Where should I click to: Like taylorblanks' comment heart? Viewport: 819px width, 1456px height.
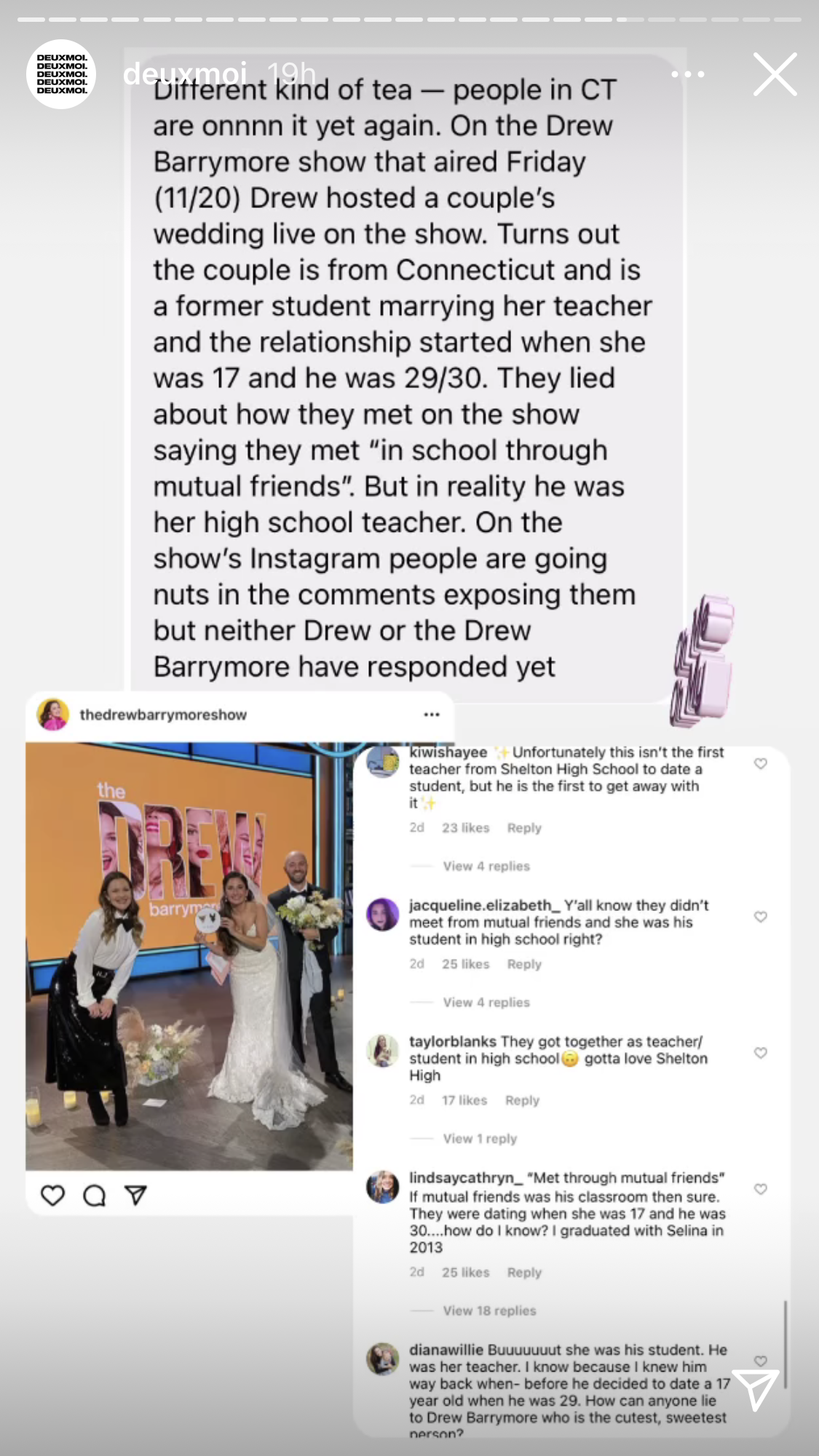point(761,1053)
